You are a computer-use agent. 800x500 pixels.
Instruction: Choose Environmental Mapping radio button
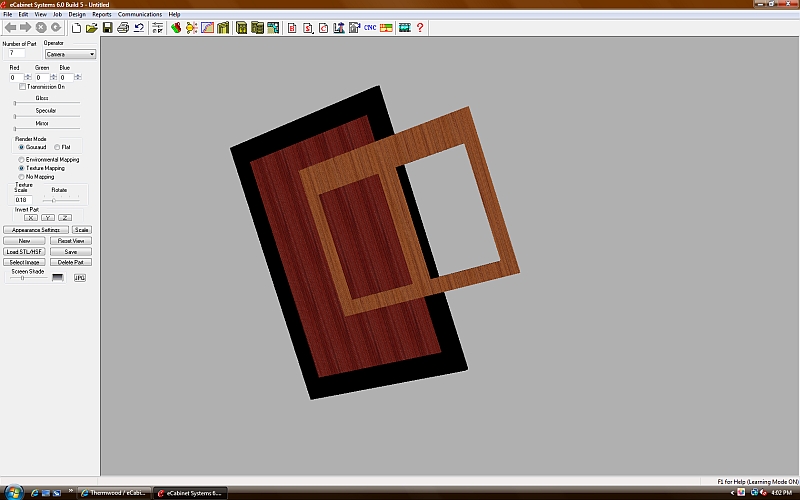pos(22,160)
